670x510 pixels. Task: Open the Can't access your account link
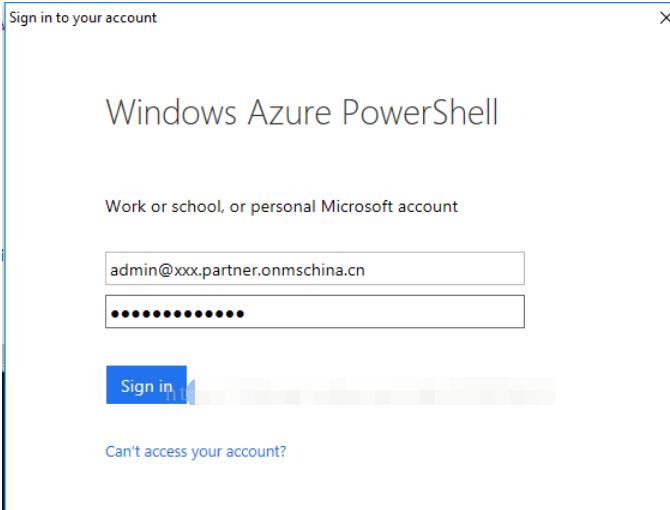click(x=196, y=451)
